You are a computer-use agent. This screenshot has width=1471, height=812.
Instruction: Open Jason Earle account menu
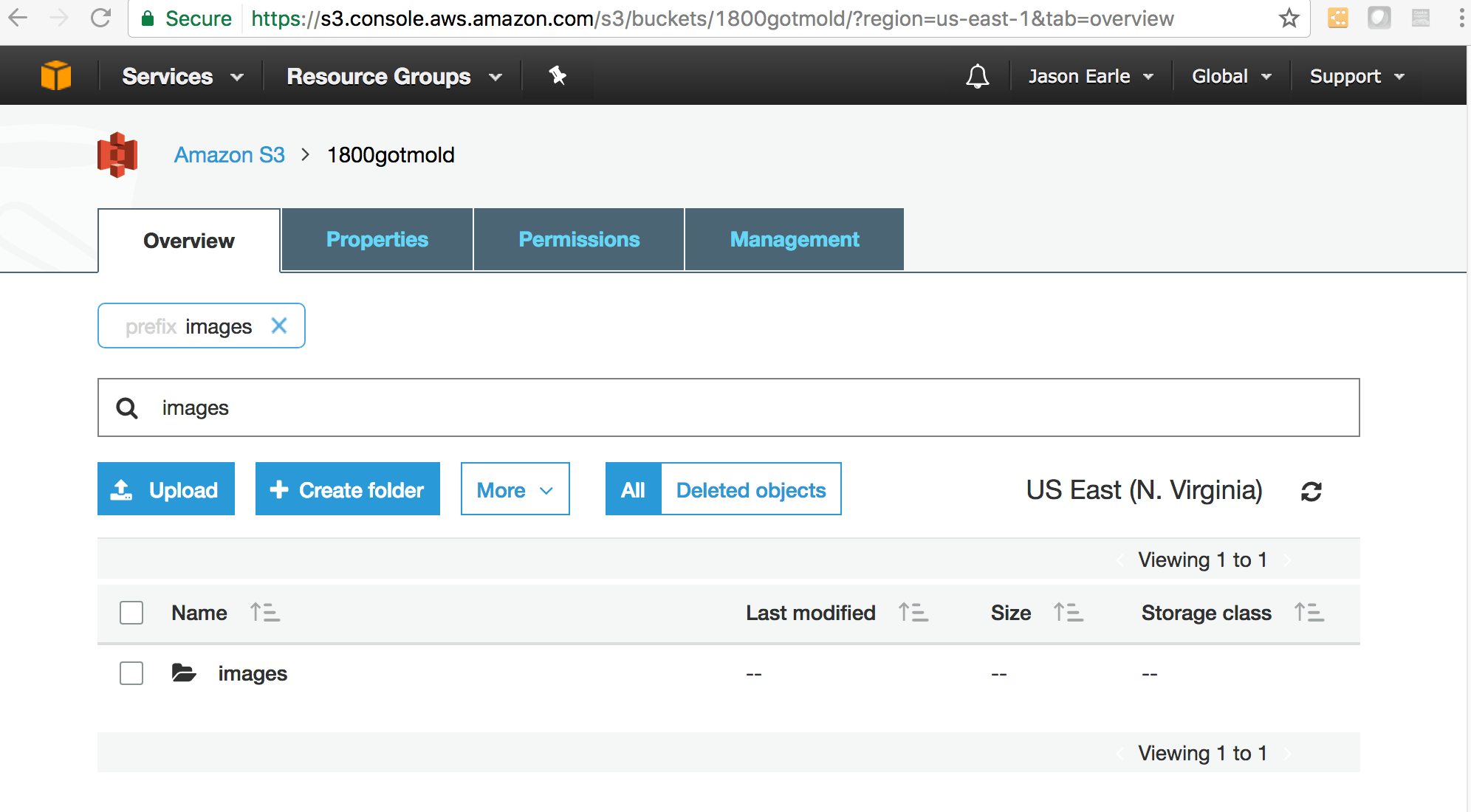point(1090,76)
